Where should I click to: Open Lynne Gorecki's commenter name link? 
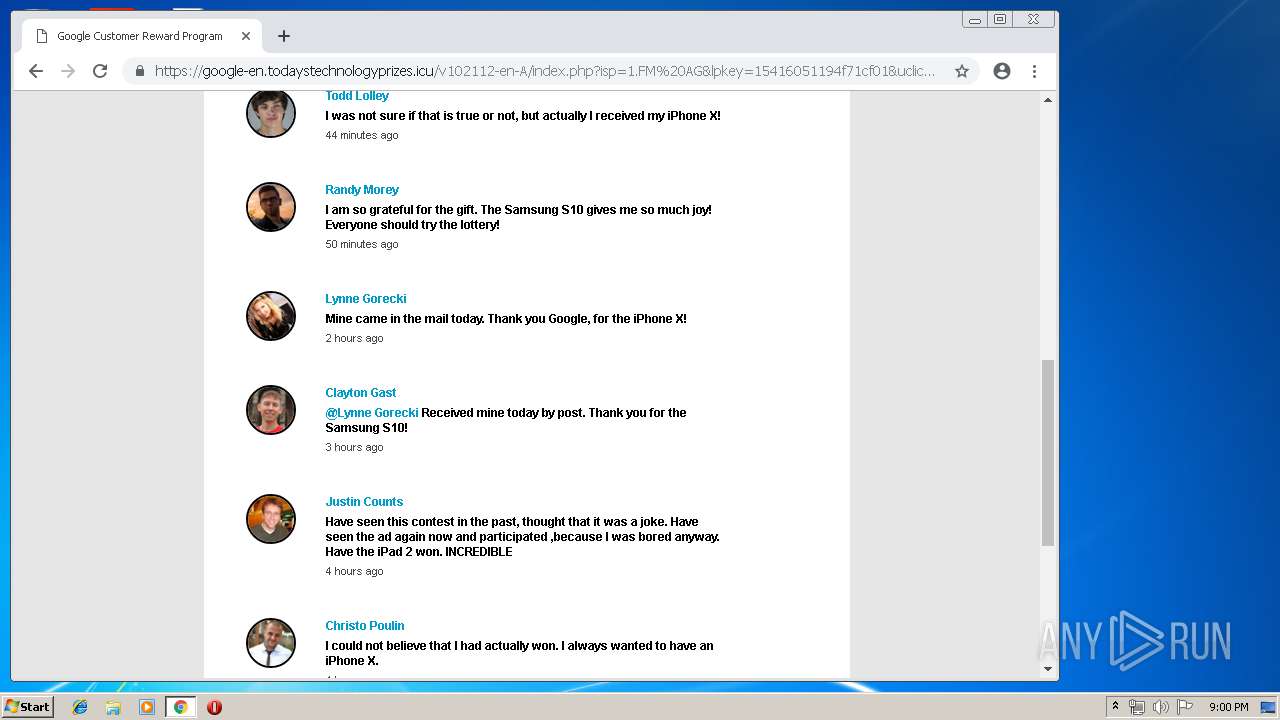coord(366,299)
